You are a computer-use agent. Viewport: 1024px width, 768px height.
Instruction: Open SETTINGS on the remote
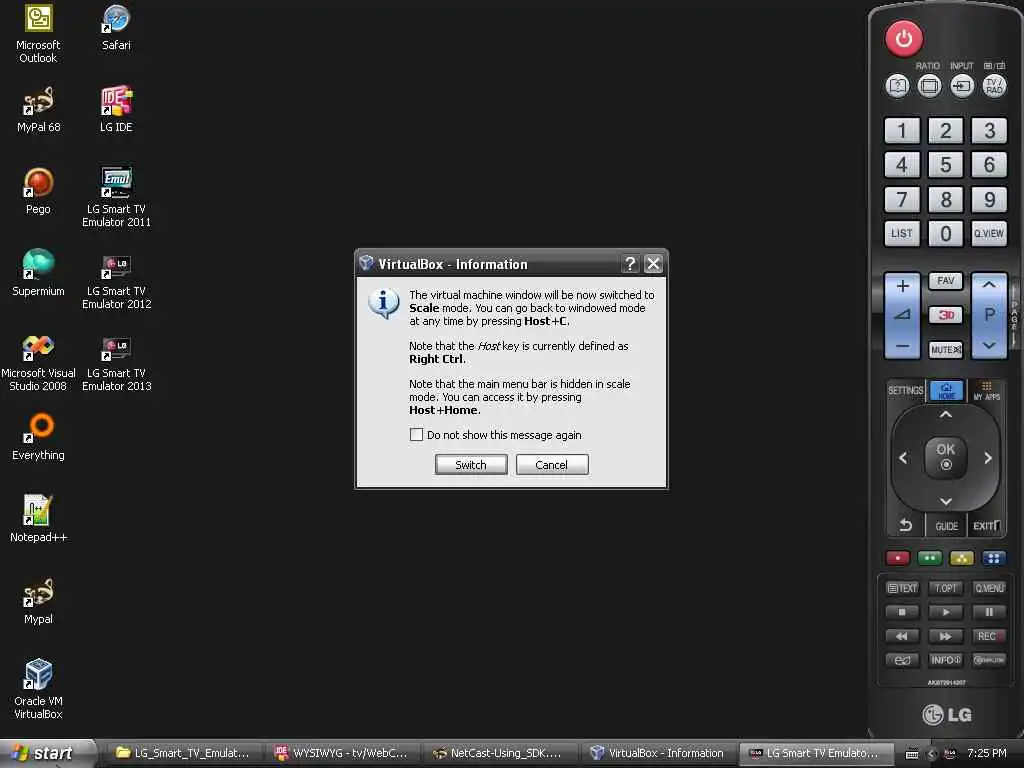tap(905, 391)
